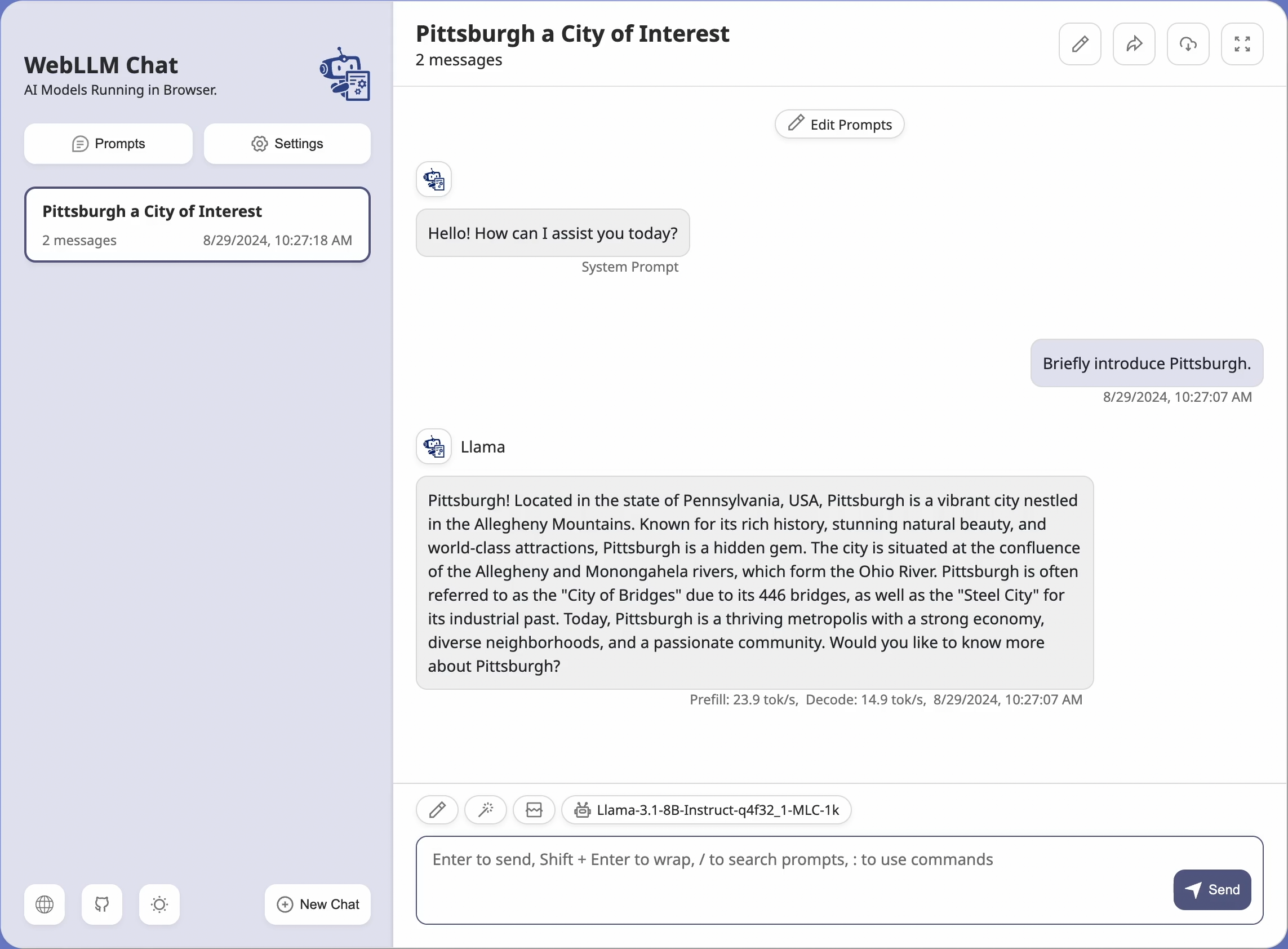
Task: Click the pencil edit title icon in header
Action: coord(1080,44)
